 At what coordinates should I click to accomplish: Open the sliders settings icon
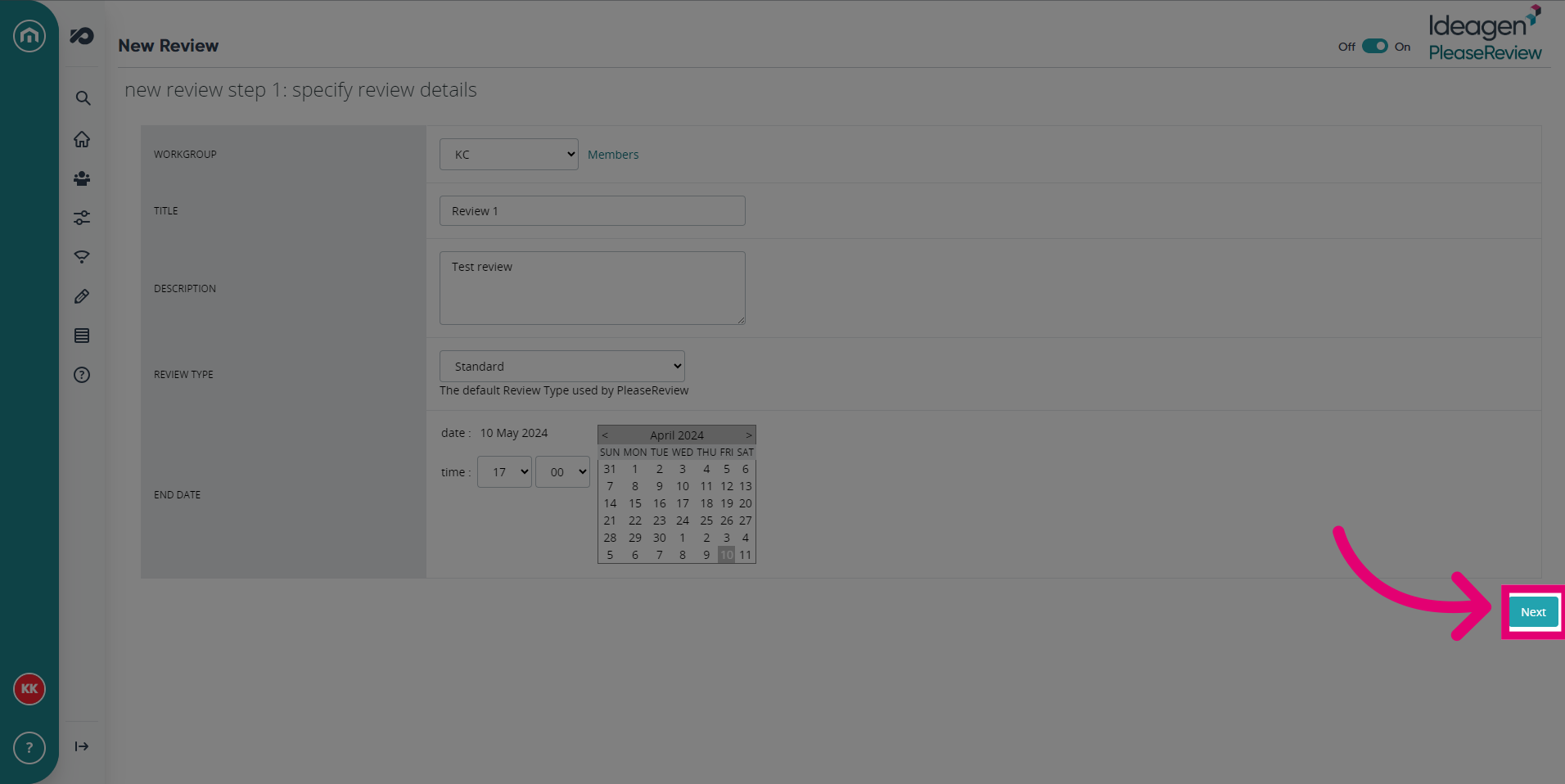(82, 218)
